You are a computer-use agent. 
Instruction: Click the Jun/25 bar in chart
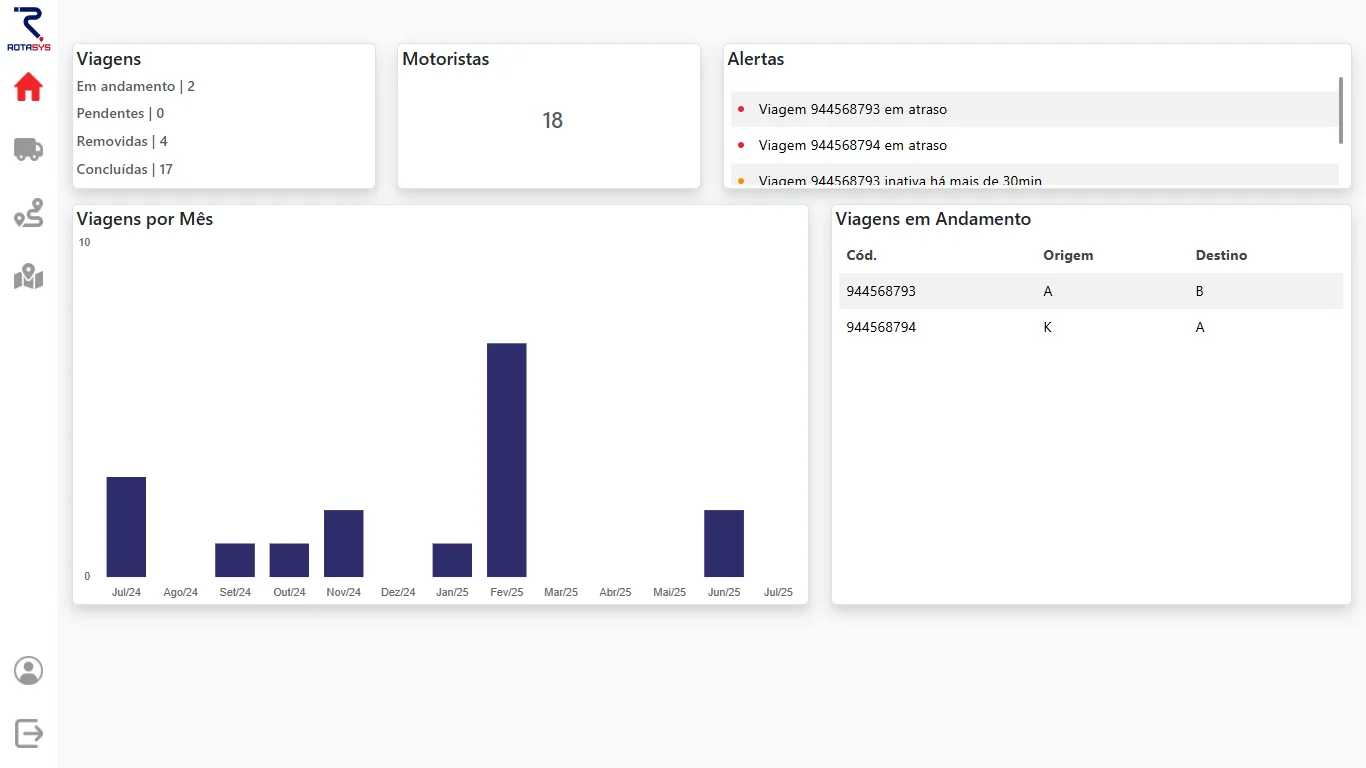(x=723, y=543)
